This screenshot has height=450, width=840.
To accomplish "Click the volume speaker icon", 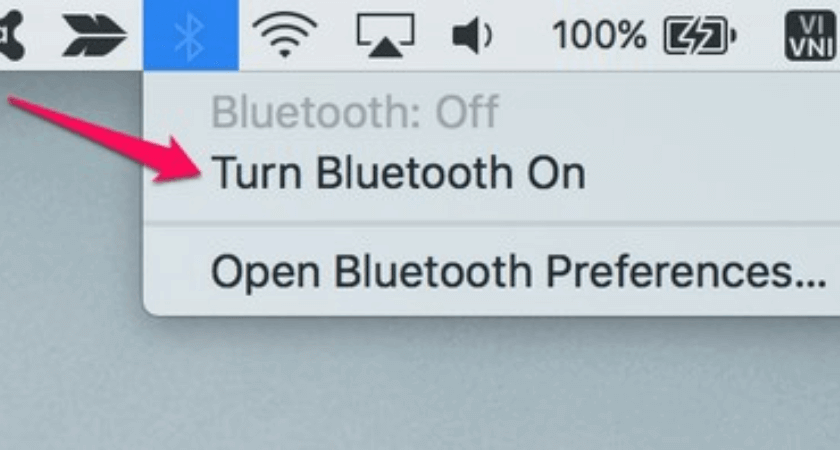I will click(x=472, y=36).
